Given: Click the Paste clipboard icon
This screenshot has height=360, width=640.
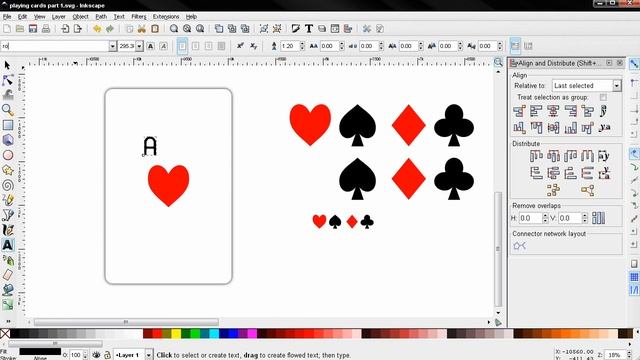Looking at the screenshot, I should point(155,29).
